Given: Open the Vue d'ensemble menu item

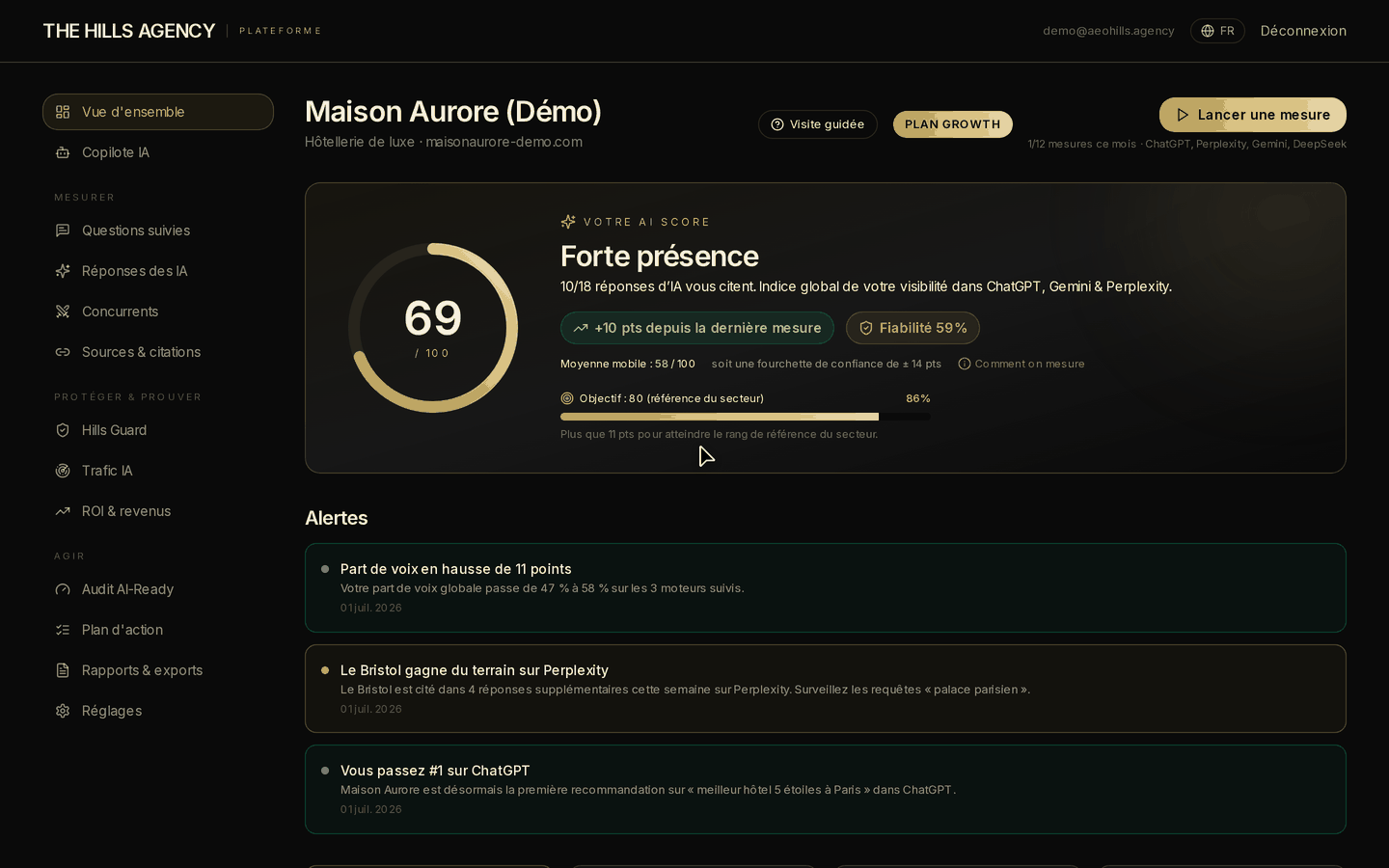Looking at the screenshot, I should [158, 112].
